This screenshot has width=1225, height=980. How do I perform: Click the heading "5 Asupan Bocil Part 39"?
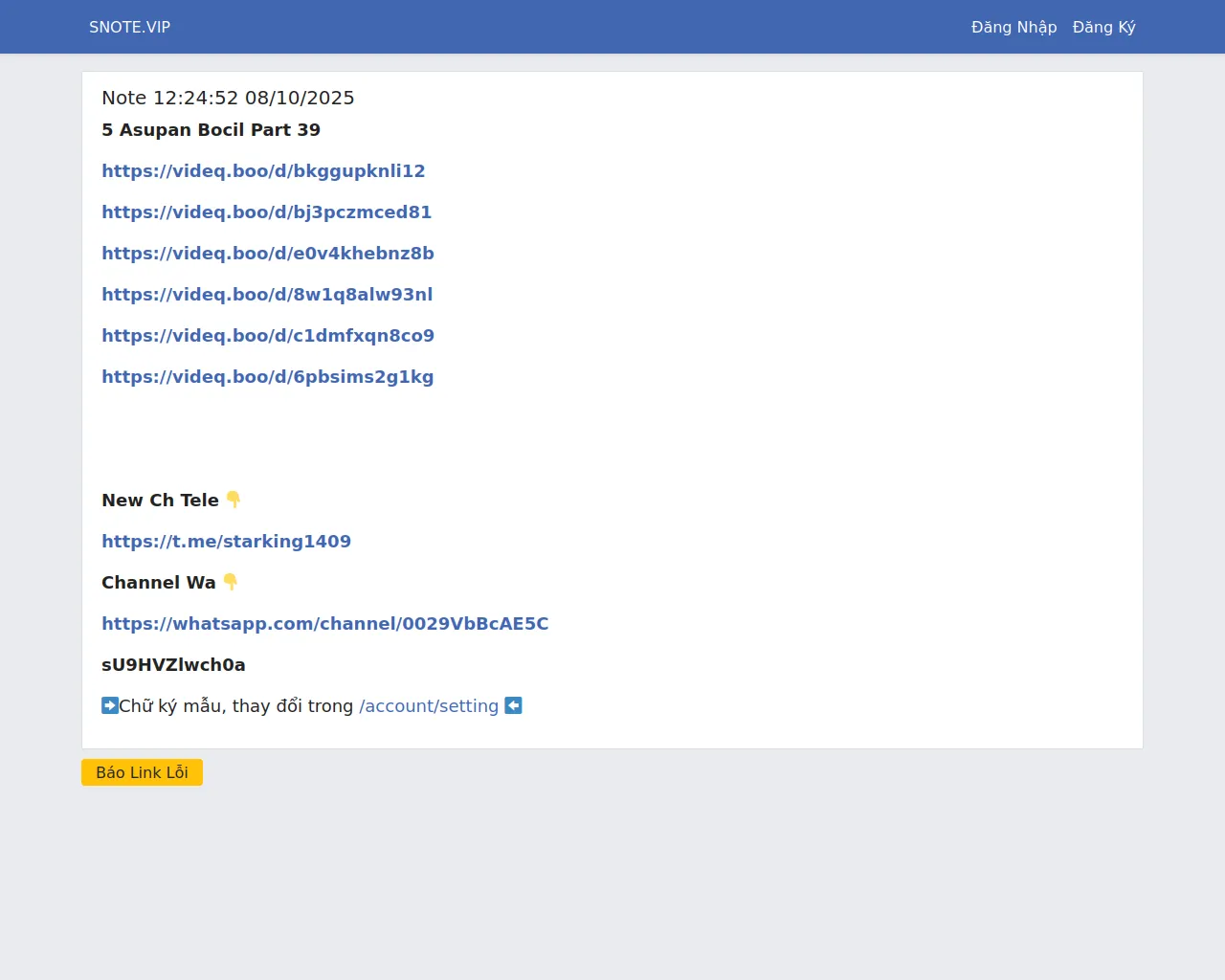click(x=211, y=130)
